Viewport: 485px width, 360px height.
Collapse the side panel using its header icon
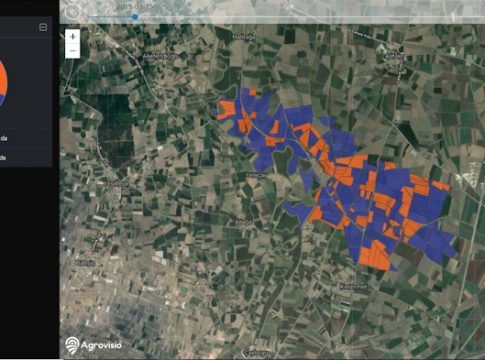click(x=43, y=27)
